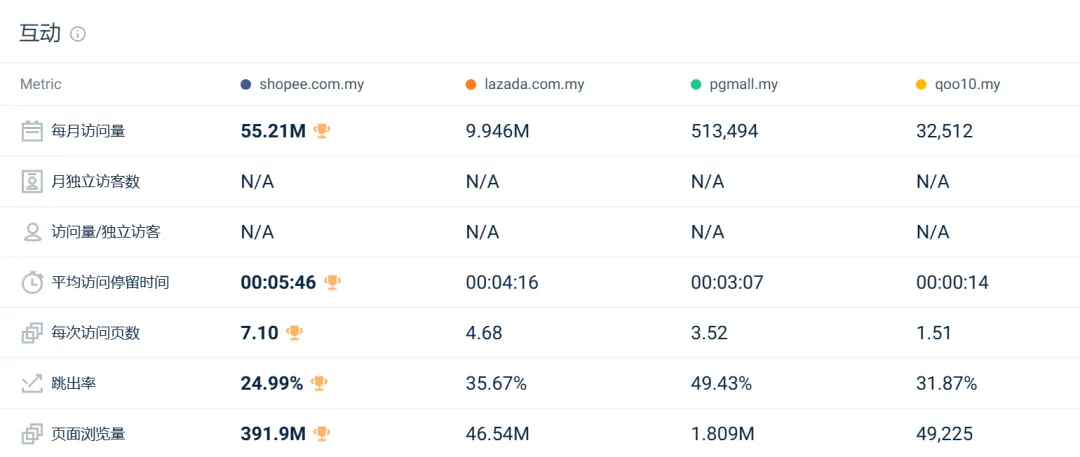Select the 每月访问量 row label
Screen dimensions: 1080x457
88,131
